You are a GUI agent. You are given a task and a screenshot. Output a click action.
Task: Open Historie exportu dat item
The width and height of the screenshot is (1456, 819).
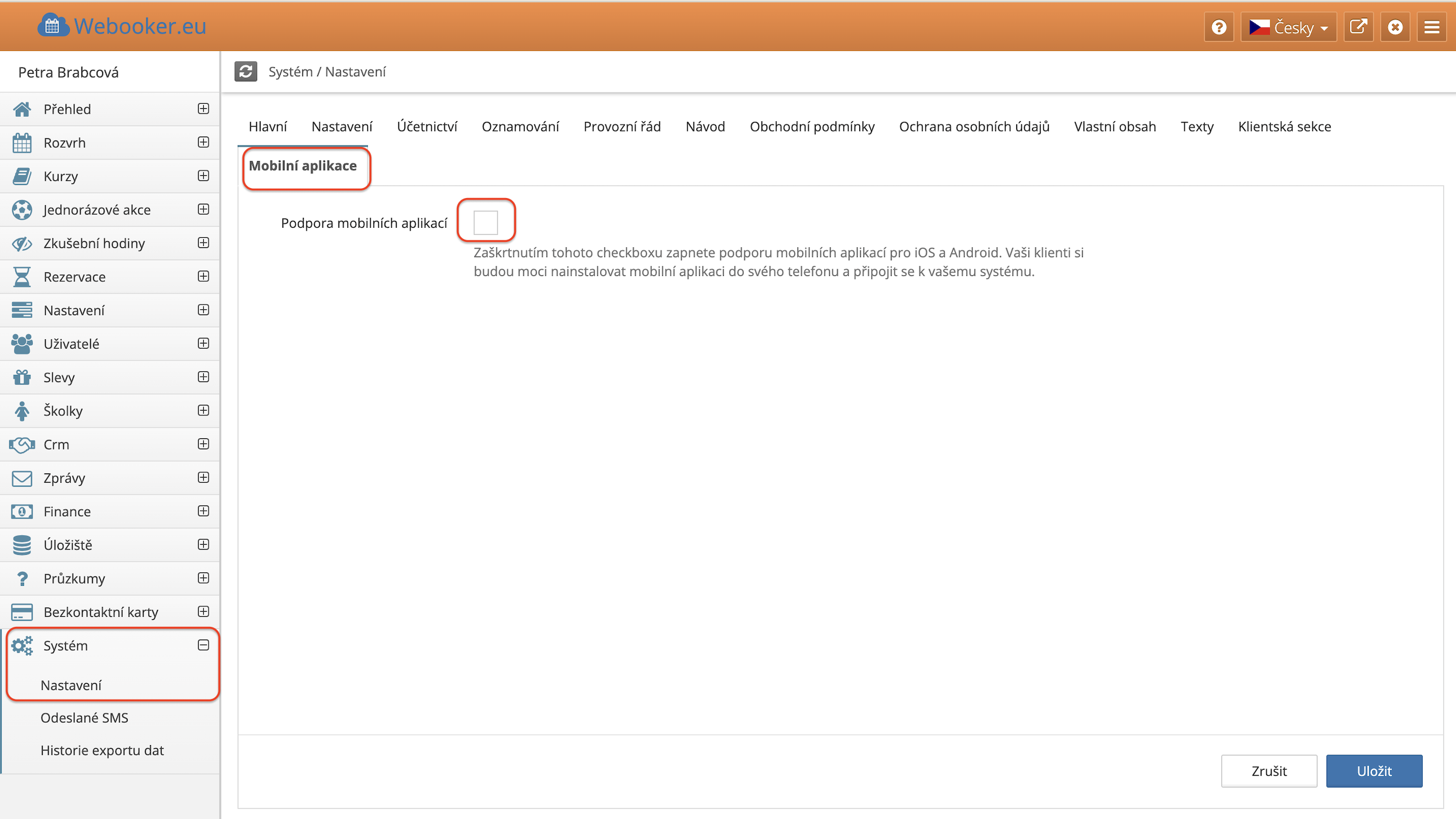pos(102,750)
